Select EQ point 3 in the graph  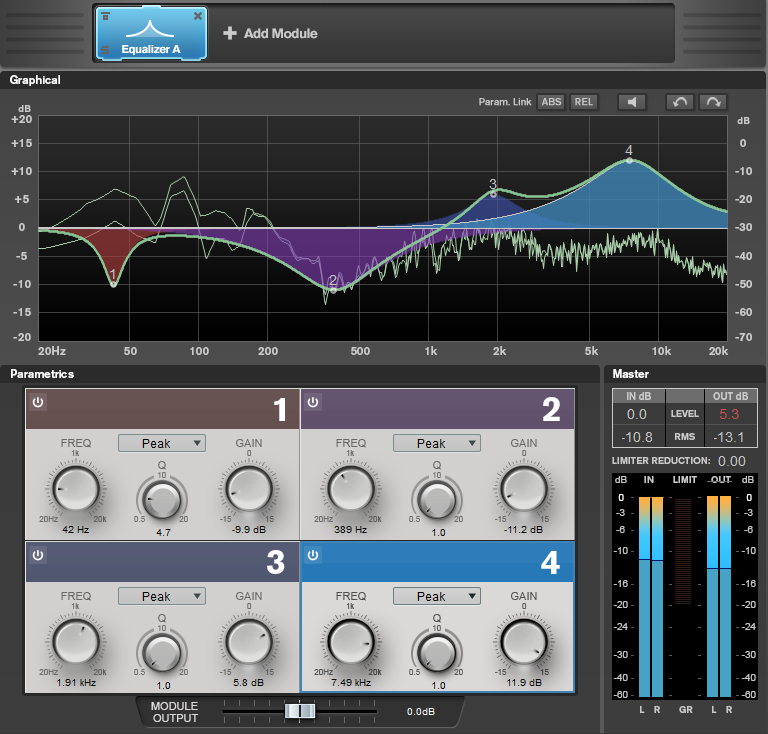[x=494, y=194]
